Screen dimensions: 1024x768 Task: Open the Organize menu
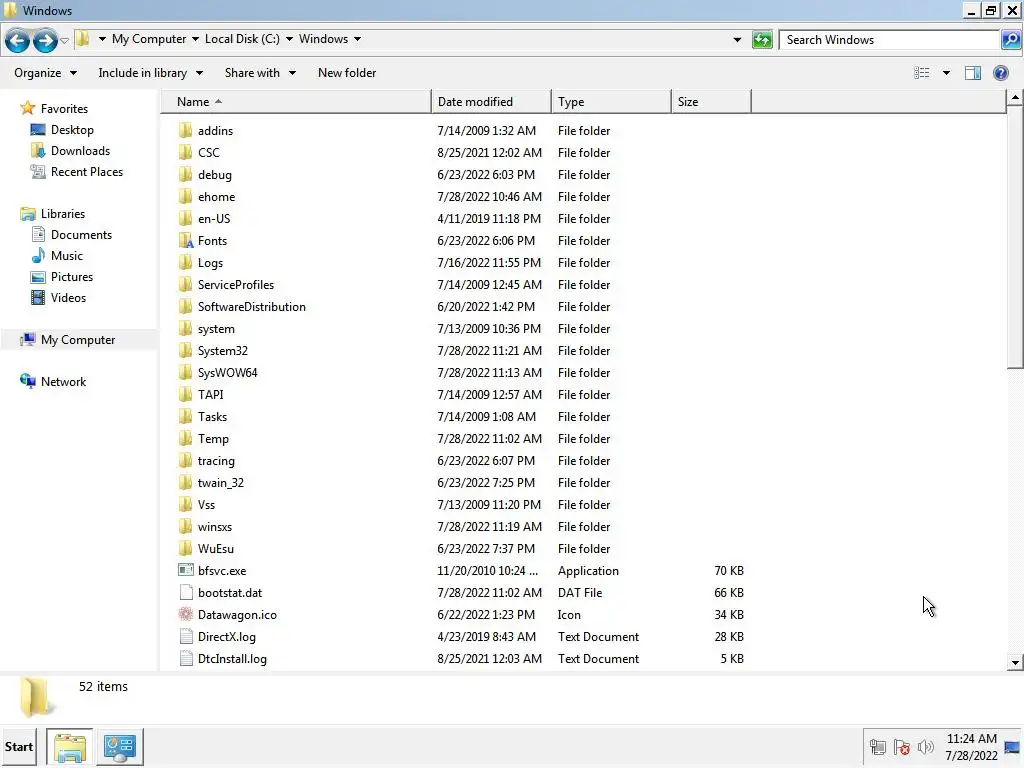46,73
